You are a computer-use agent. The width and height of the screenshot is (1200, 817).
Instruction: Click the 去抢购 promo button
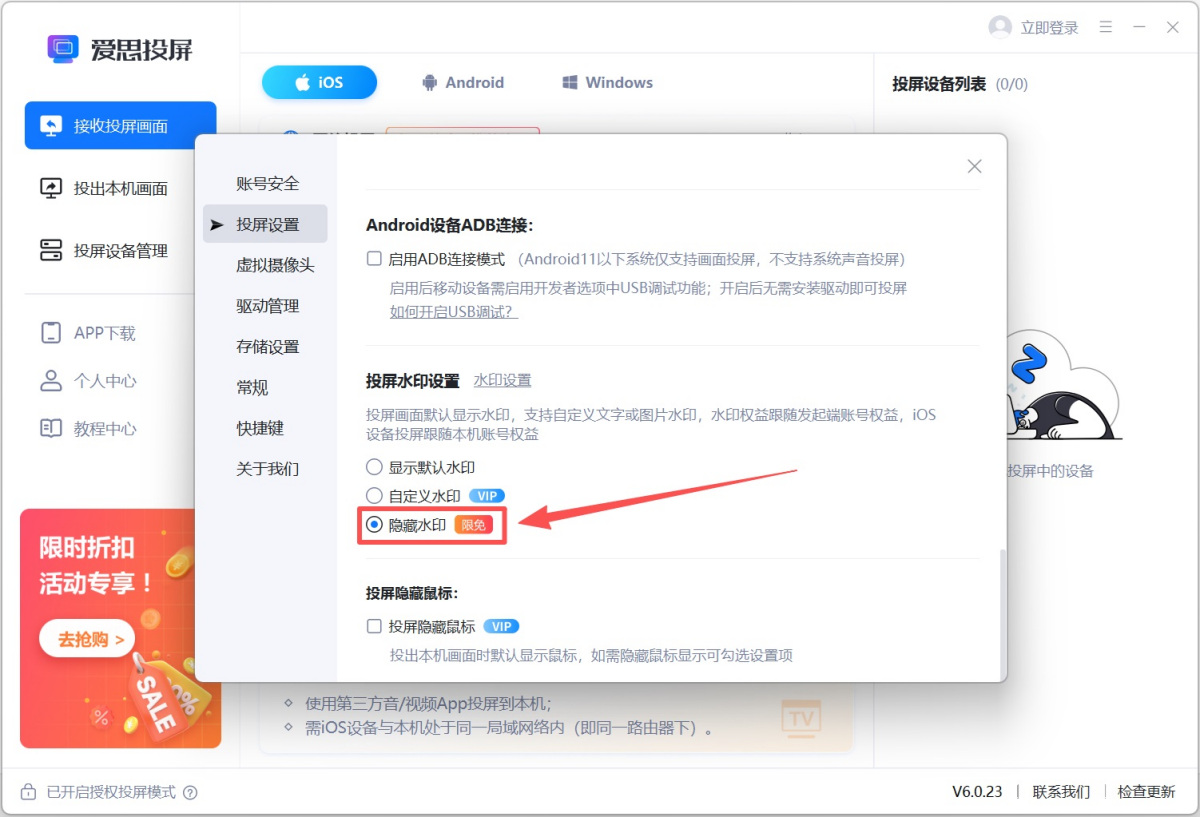click(x=86, y=638)
